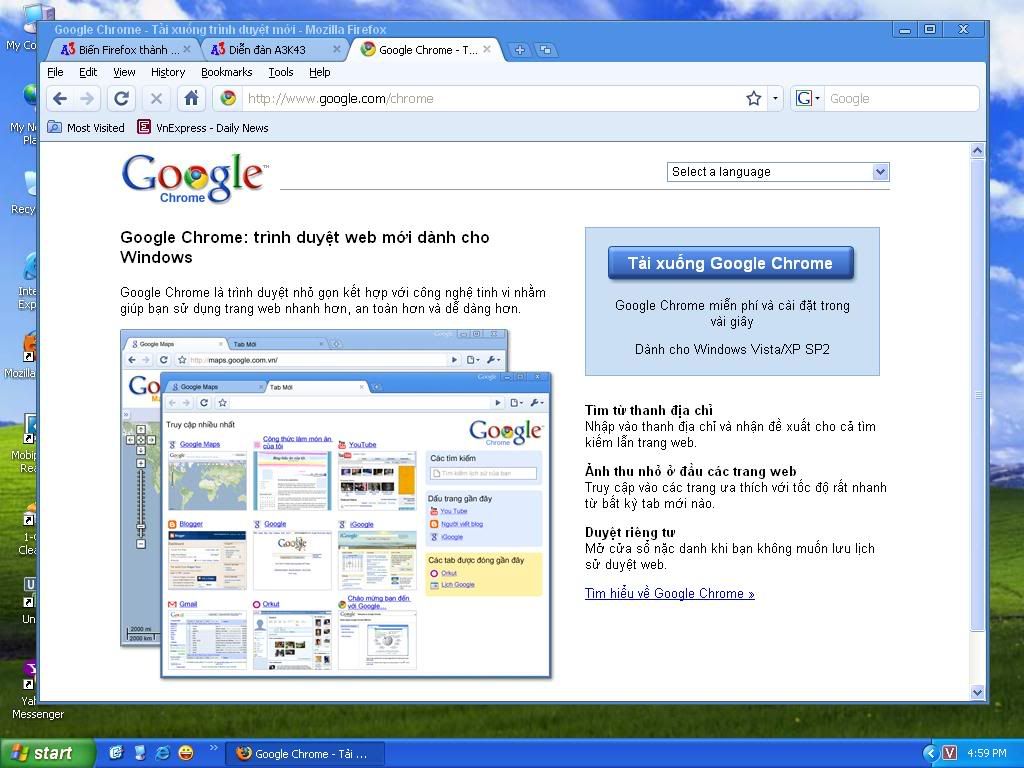Image resolution: width=1024 pixels, height=768 pixels.
Task: Open the Tools menu
Action: 281,72
